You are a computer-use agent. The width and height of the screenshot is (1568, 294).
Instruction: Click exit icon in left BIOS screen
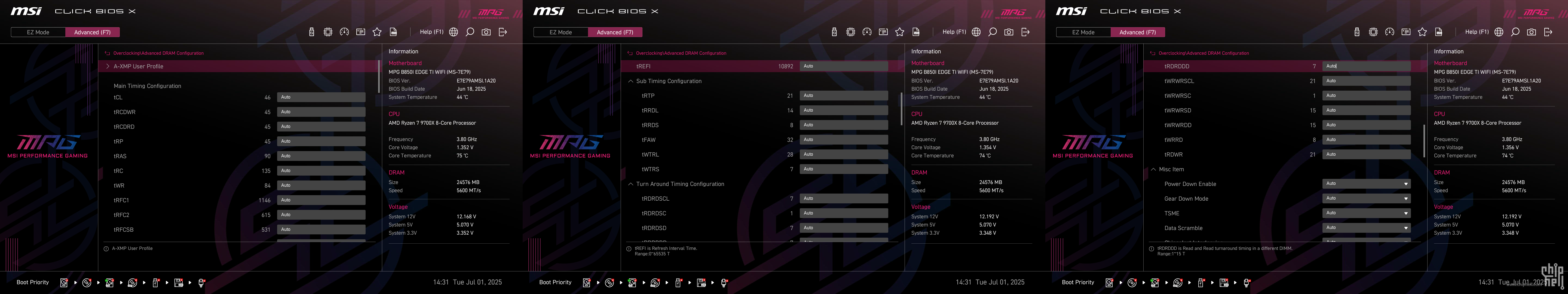[503, 32]
